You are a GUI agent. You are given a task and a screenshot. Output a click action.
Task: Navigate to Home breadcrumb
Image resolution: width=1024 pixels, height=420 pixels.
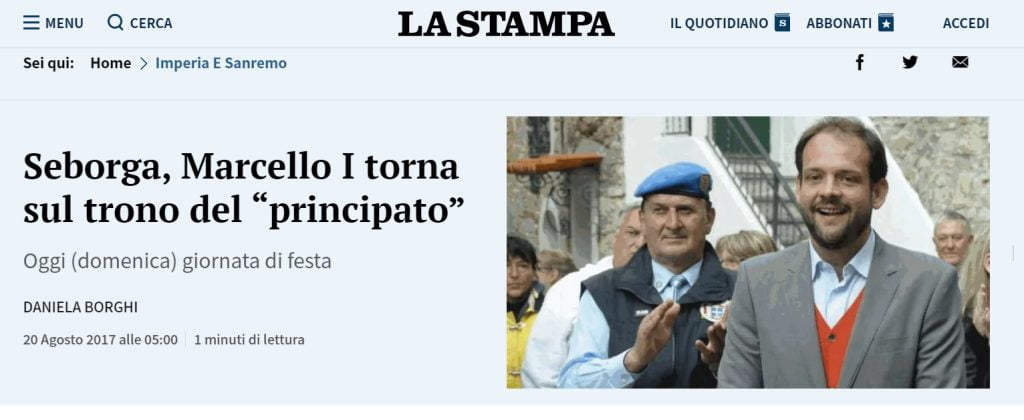pos(110,63)
